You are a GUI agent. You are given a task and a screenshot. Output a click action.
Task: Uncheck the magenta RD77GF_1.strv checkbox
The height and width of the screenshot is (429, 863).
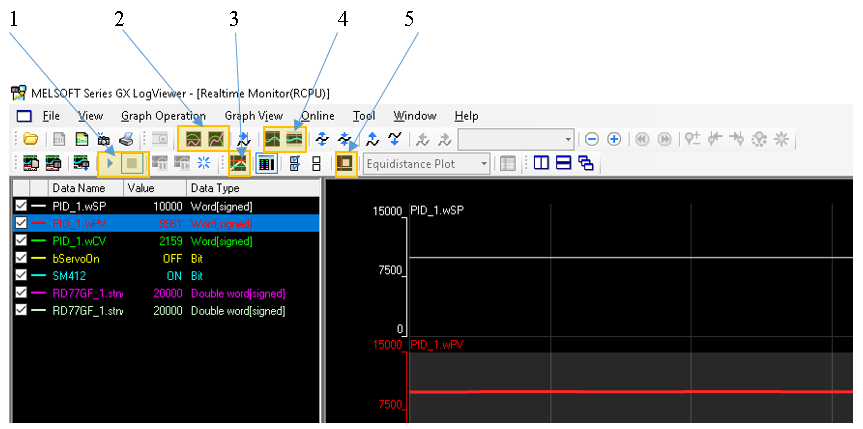[x=21, y=292]
